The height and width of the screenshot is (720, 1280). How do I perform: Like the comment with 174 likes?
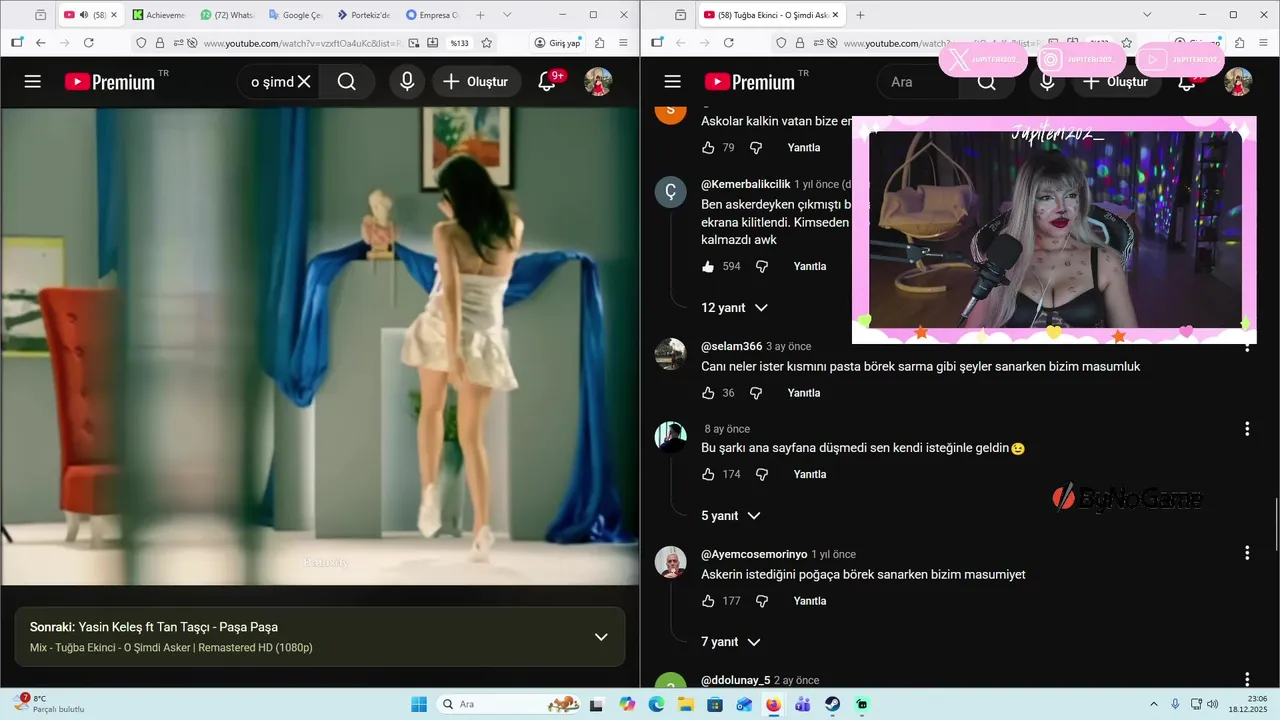point(708,474)
